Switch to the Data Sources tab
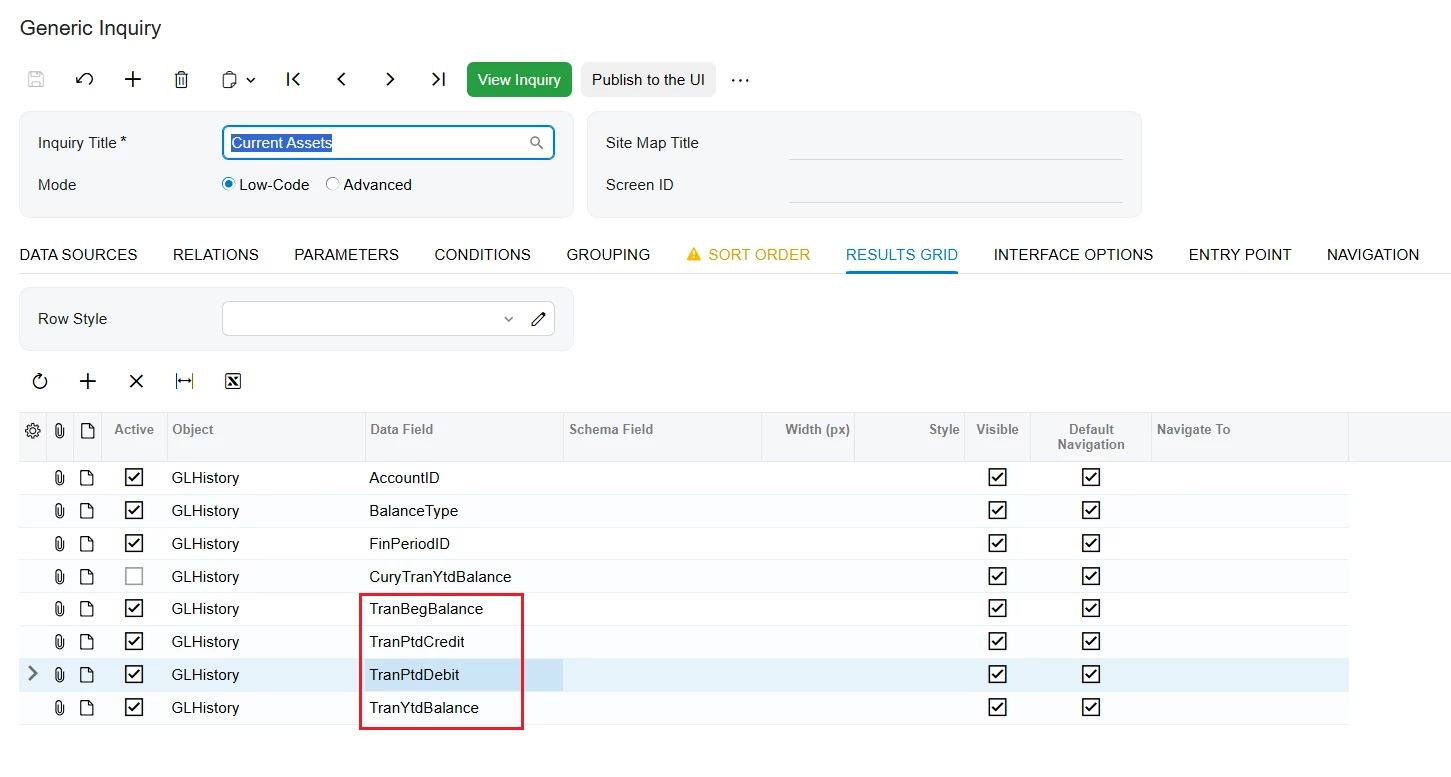Image resolution: width=1451 pixels, height=777 pixels. click(79, 255)
